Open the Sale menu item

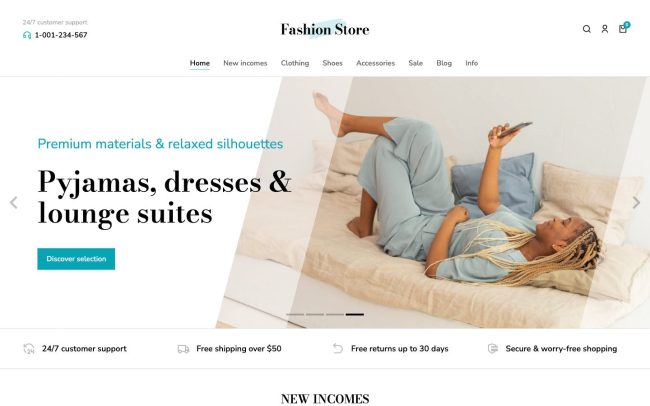coord(415,63)
